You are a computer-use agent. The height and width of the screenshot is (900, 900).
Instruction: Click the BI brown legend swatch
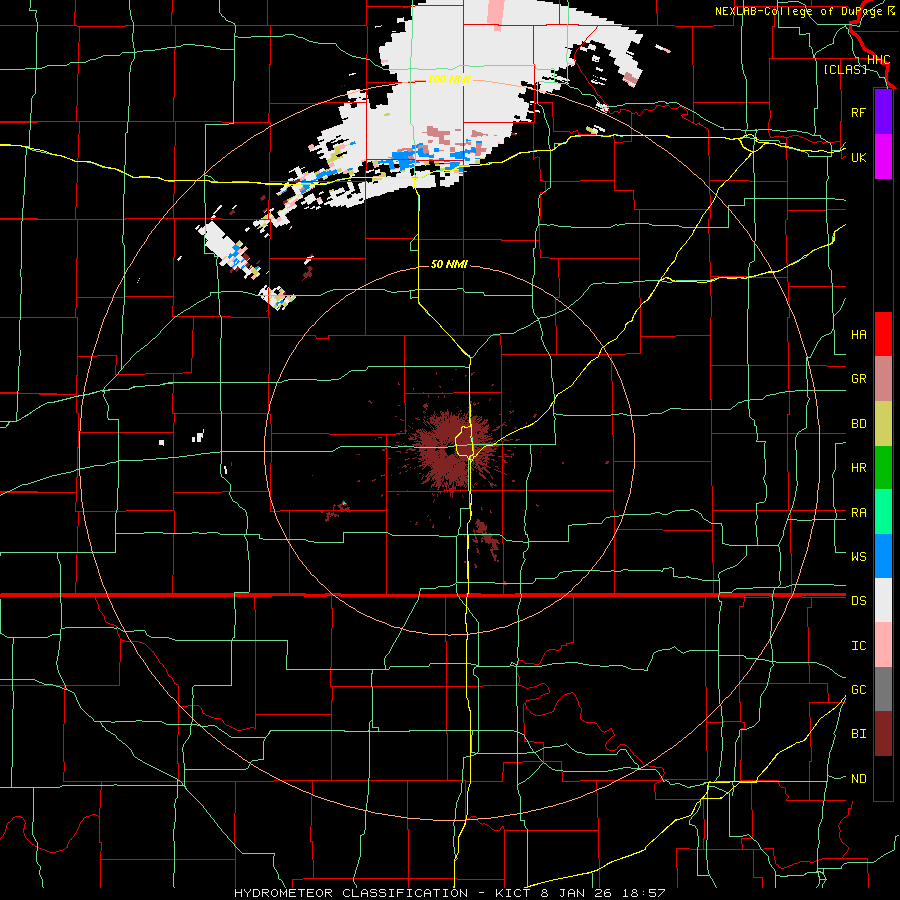pyautogui.click(x=883, y=734)
